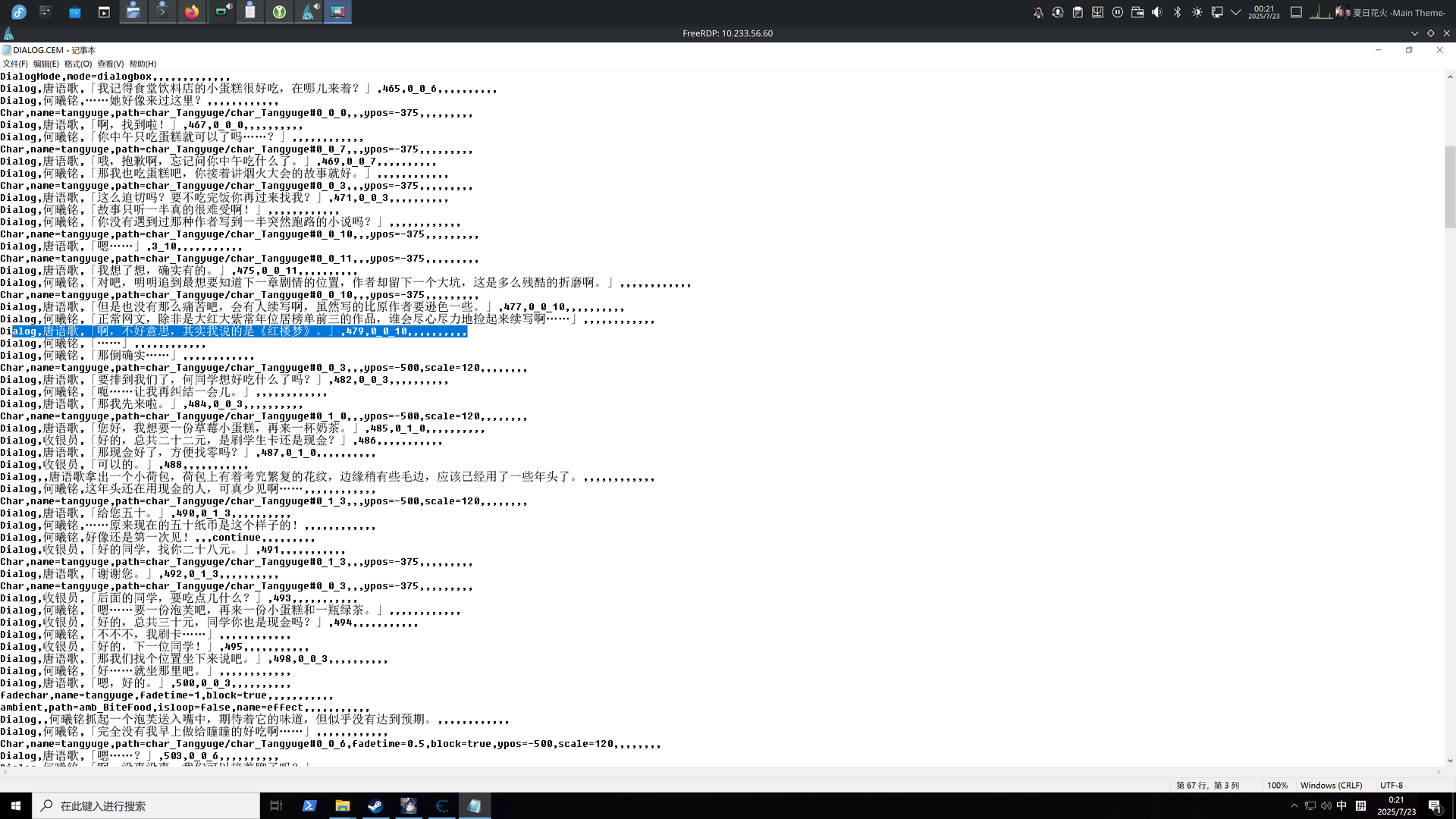The width and height of the screenshot is (1456, 819).
Task: Expand Windows tray overflow chevron
Action: [1294, 805]
